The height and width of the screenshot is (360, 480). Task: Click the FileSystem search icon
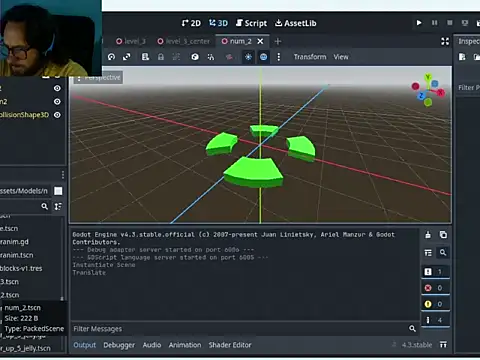(x=44, y=206)
